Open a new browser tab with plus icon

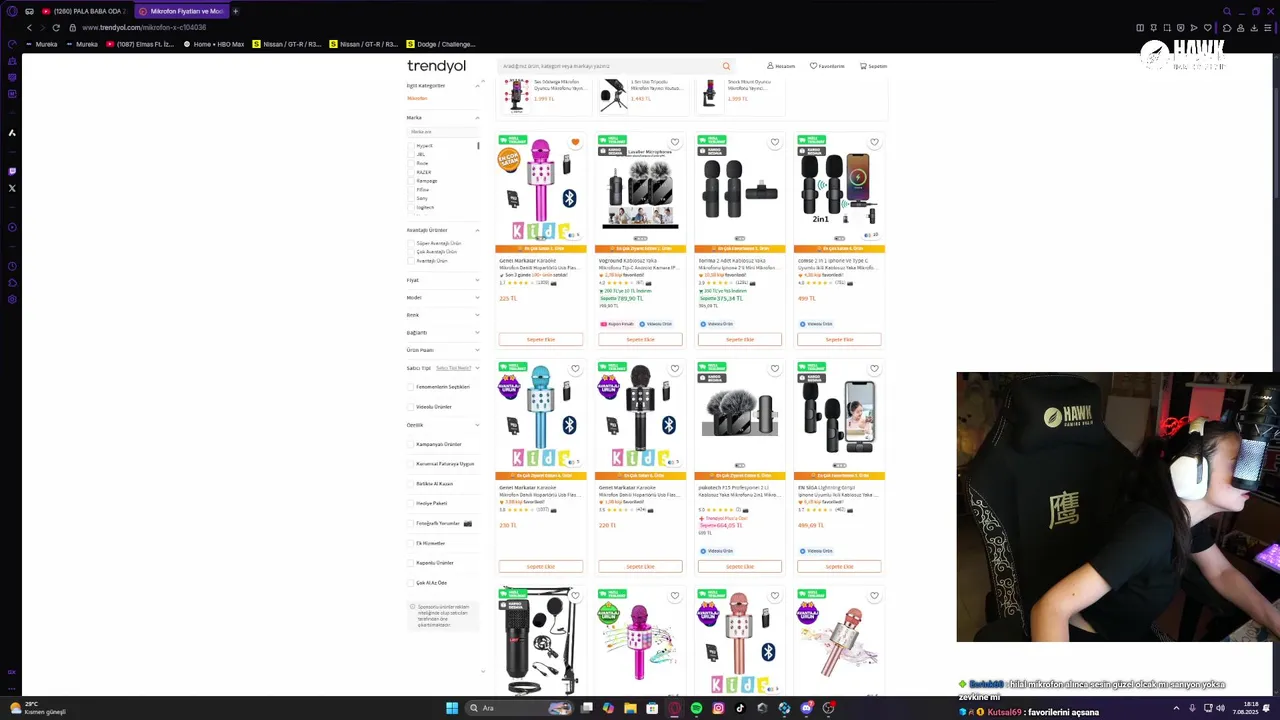pos(235,11)
